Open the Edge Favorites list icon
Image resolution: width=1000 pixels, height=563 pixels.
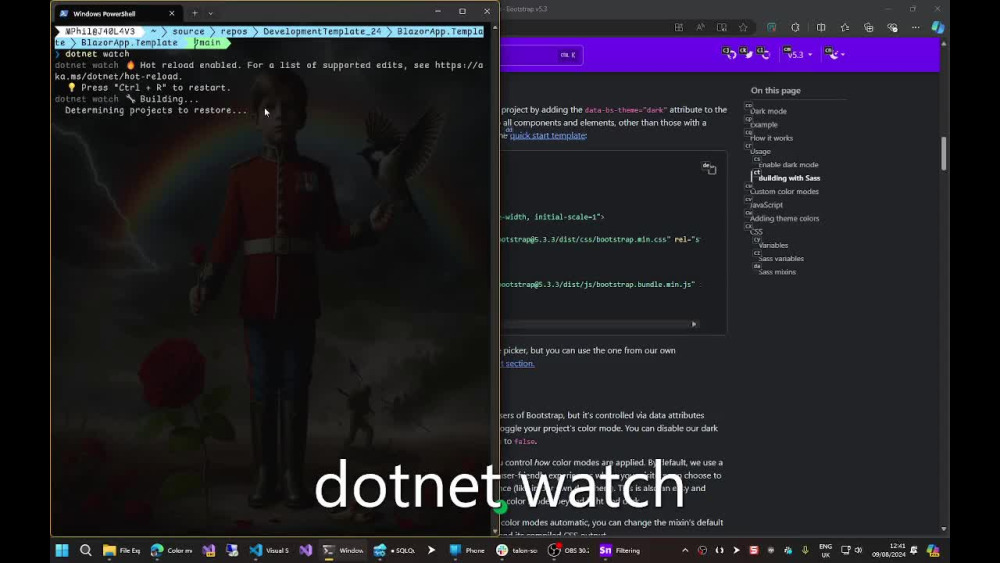click(845, 27)
